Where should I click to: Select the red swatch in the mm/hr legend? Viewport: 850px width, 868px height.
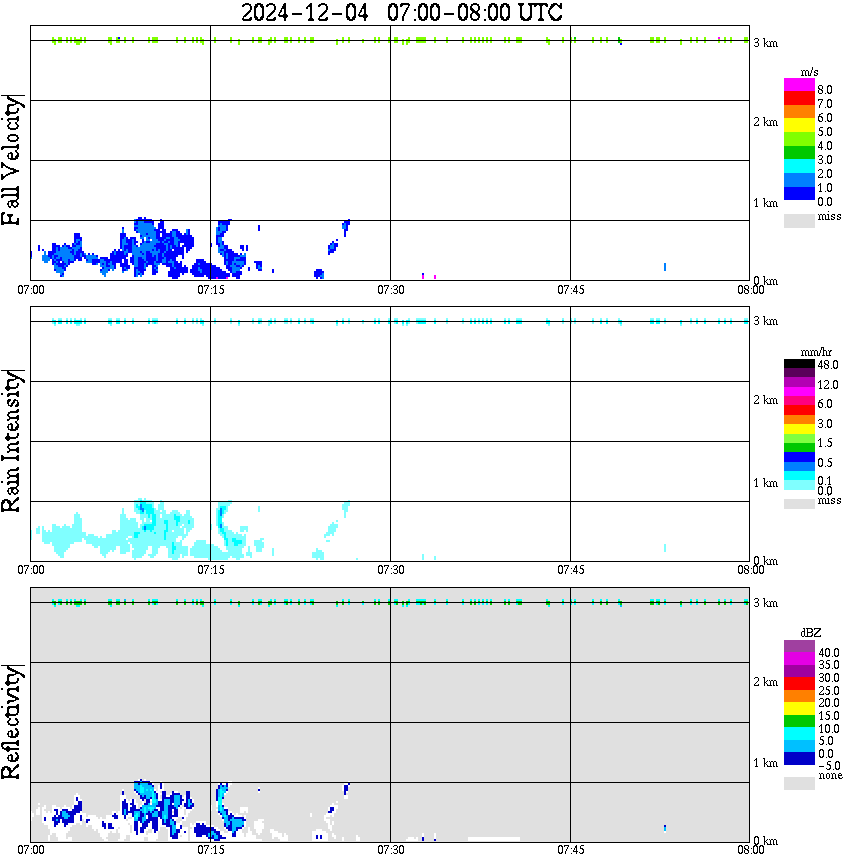pyautogui.click(x=799, y=410)
